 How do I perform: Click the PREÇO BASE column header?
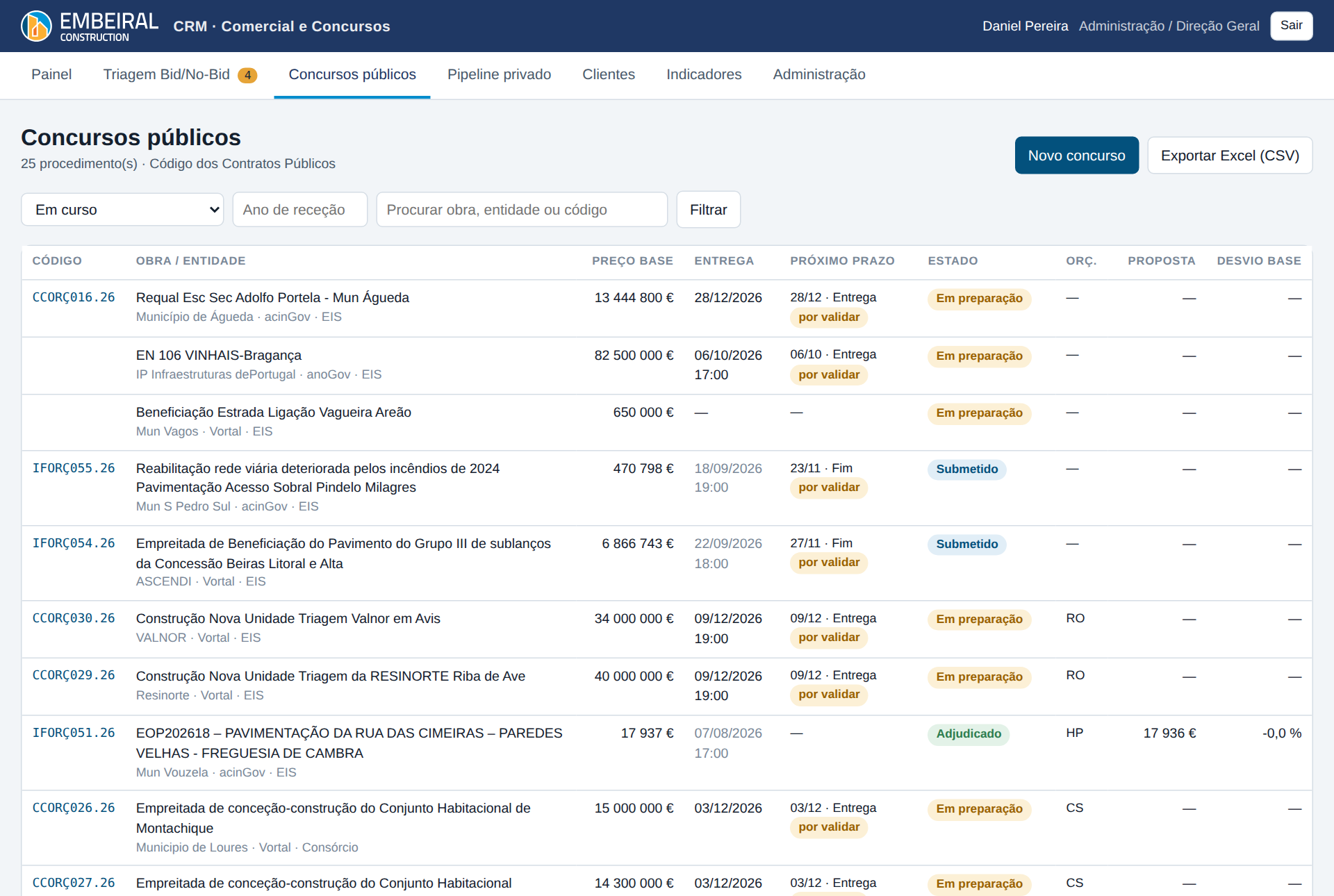tap(632, 261)
